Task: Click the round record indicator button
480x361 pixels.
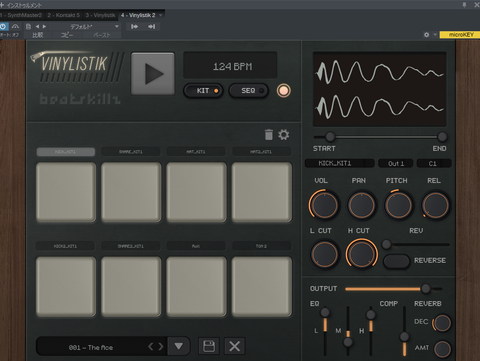Action: coord(284,91)
